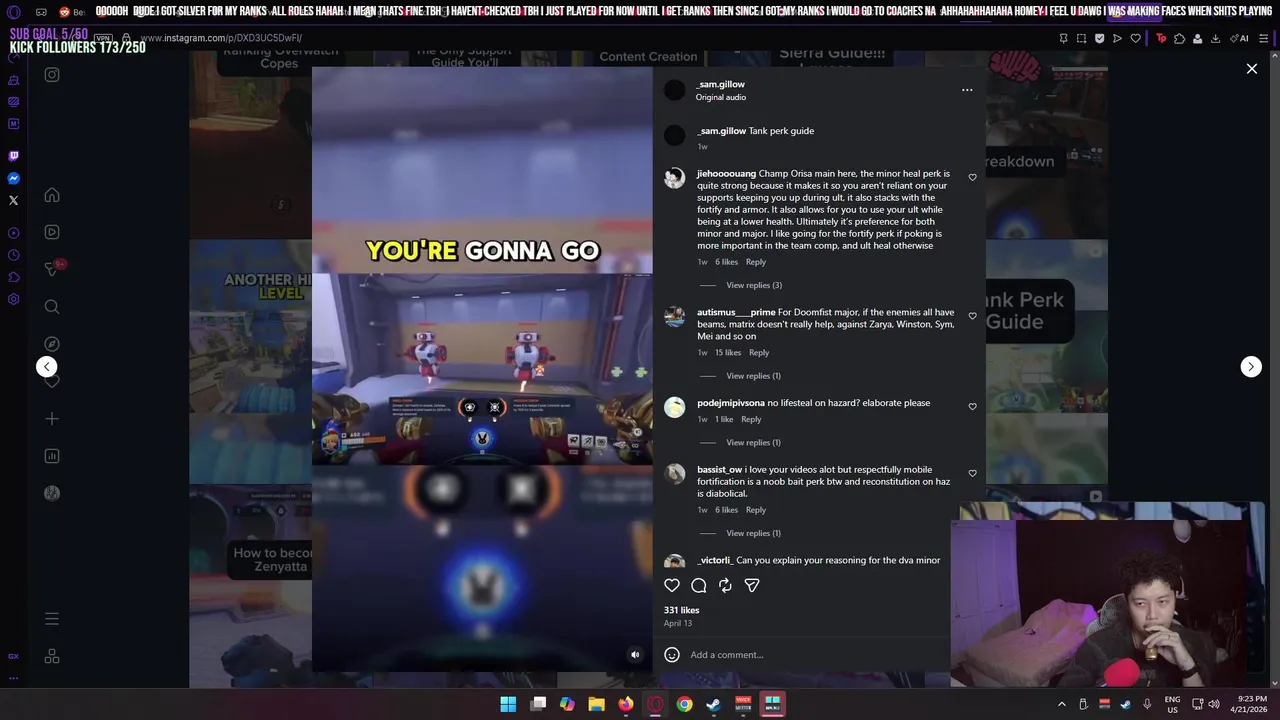Open Instagram Home in sidebar
The width and height of the screenshot is (1280, 720).
[52, 195]
